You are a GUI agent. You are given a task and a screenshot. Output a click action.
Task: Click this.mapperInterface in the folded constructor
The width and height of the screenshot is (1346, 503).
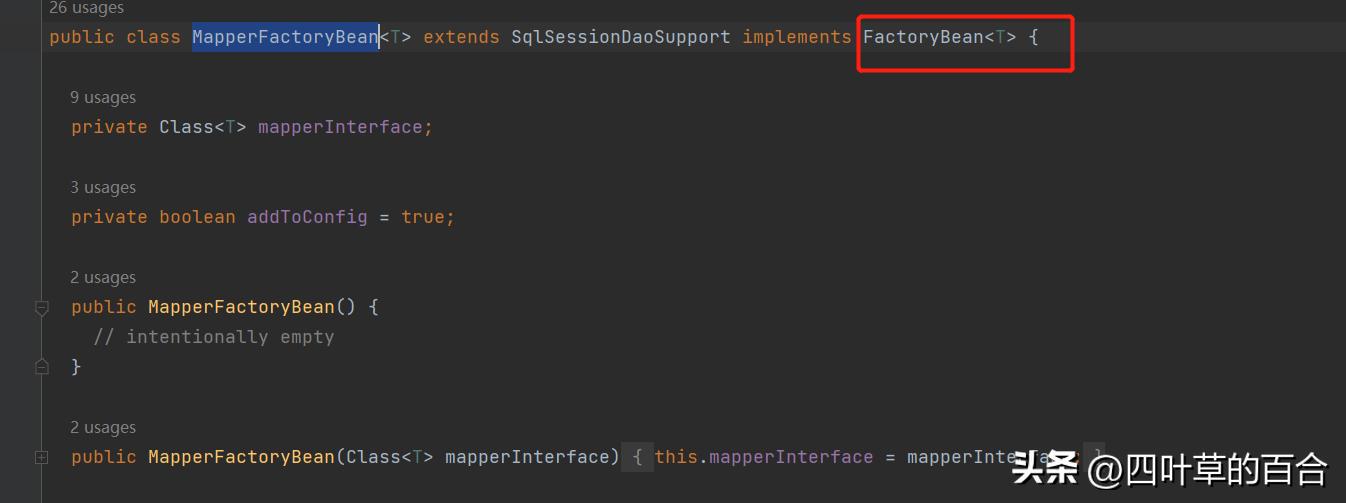coord(764,457)
